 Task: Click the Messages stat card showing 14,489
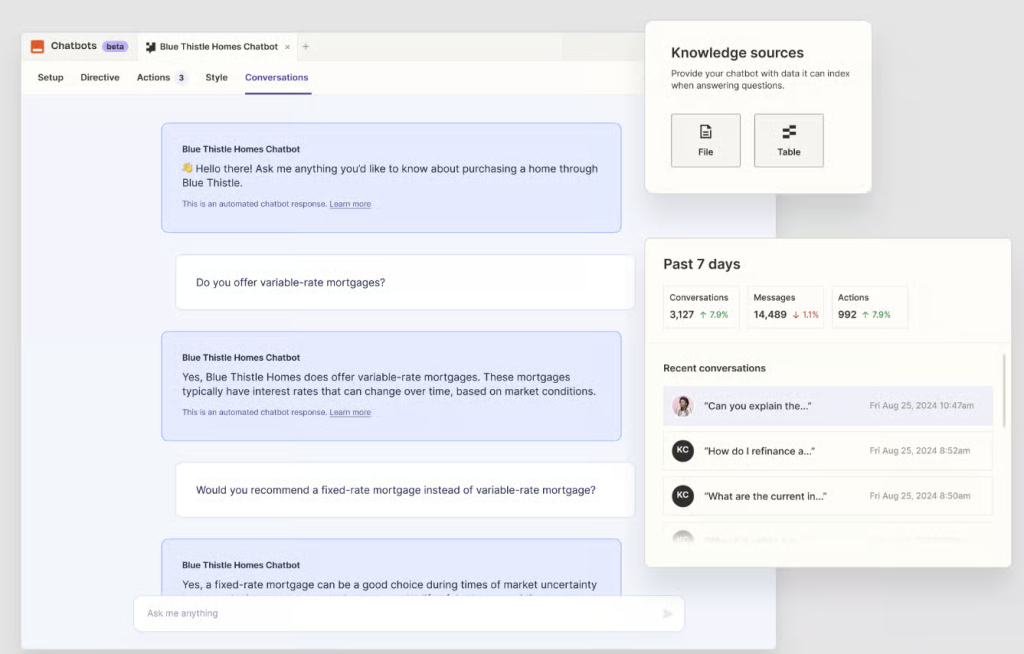(785, 304)
